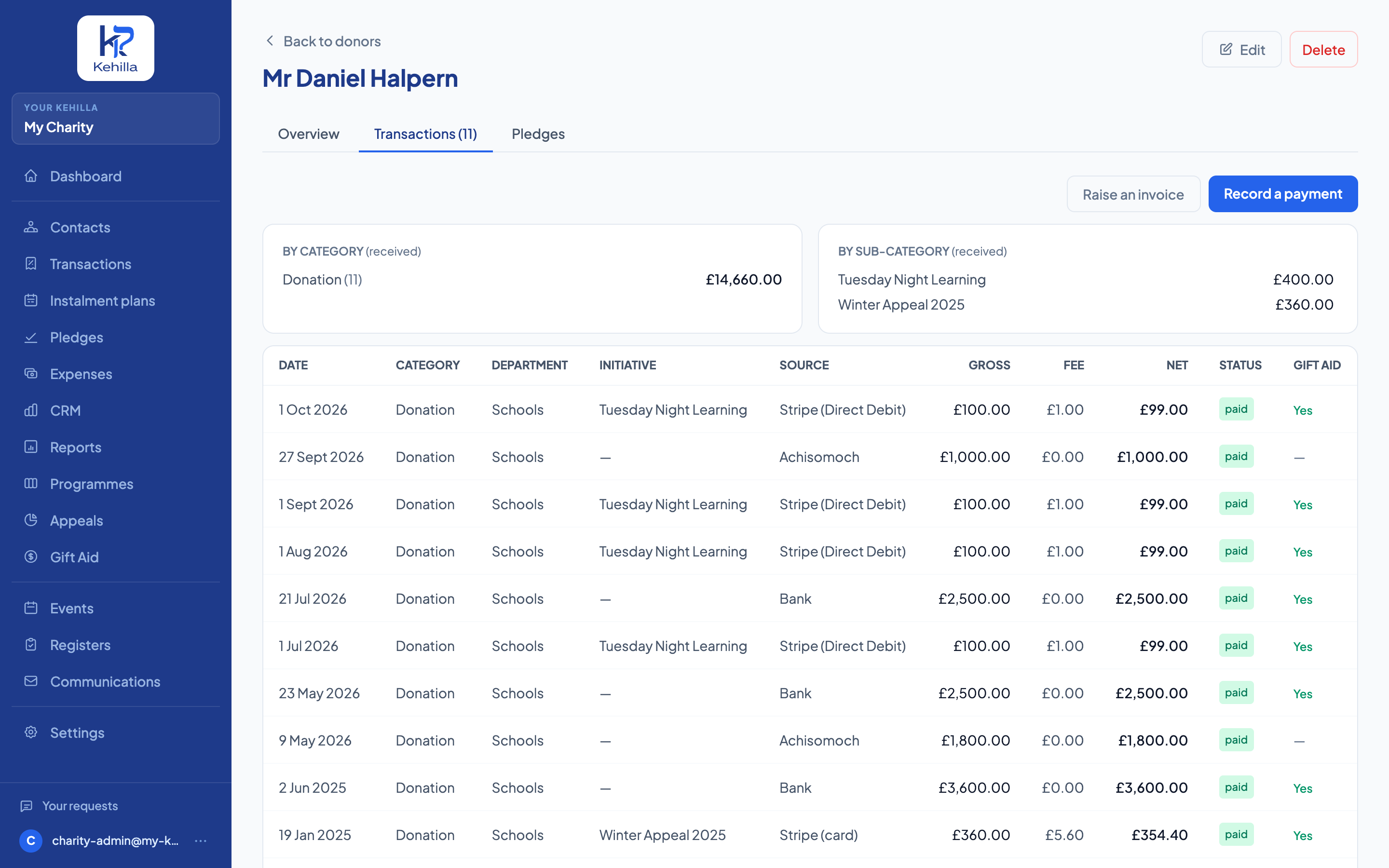Click the user avatar C circle

[x=31, y=841]
